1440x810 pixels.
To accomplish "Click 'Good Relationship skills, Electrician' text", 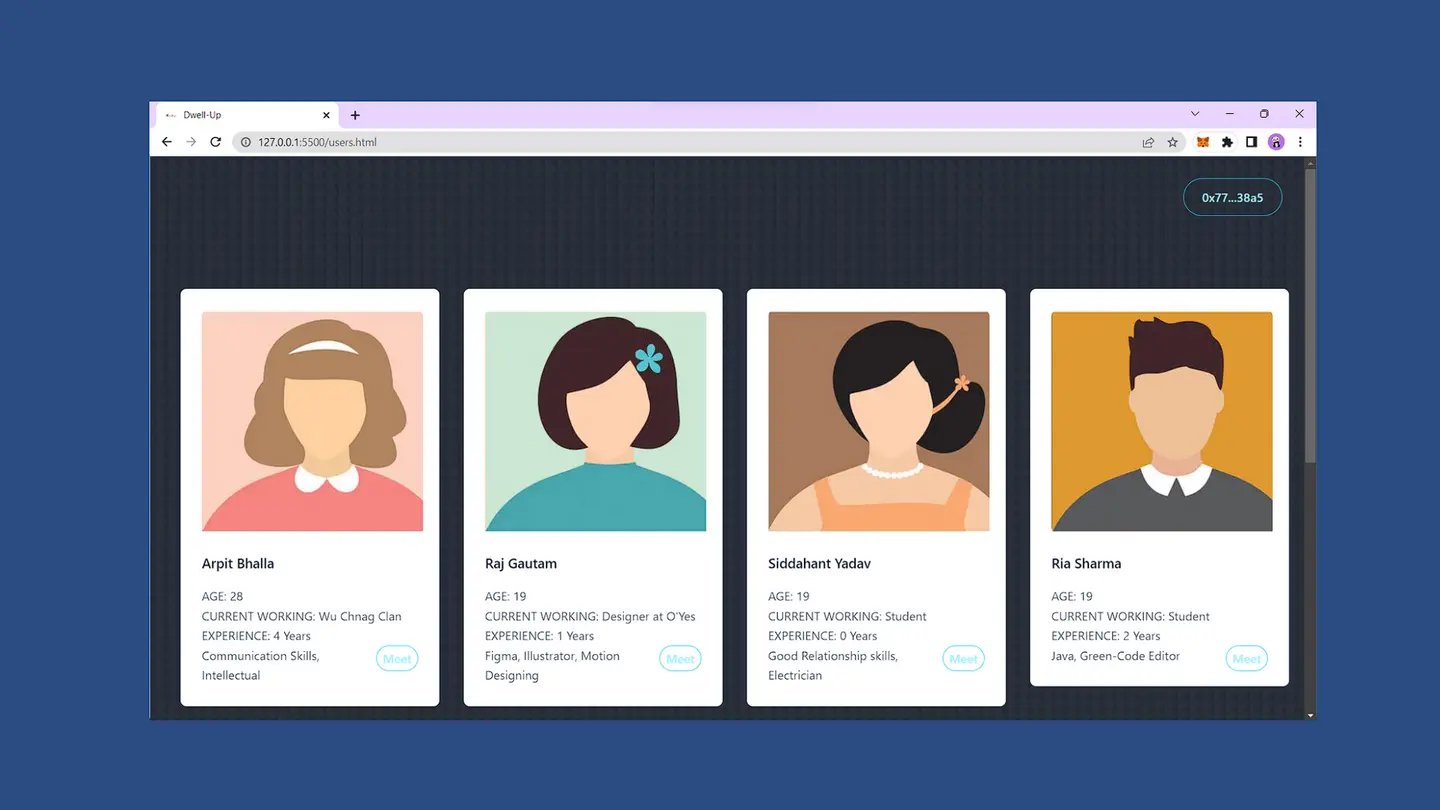I will click(833, 666).
